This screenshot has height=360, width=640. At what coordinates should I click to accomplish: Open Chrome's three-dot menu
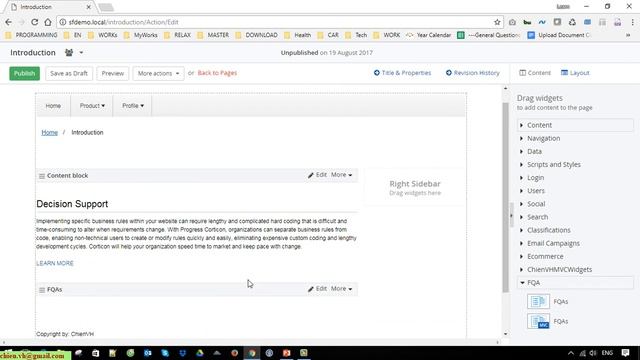point(632,22)
